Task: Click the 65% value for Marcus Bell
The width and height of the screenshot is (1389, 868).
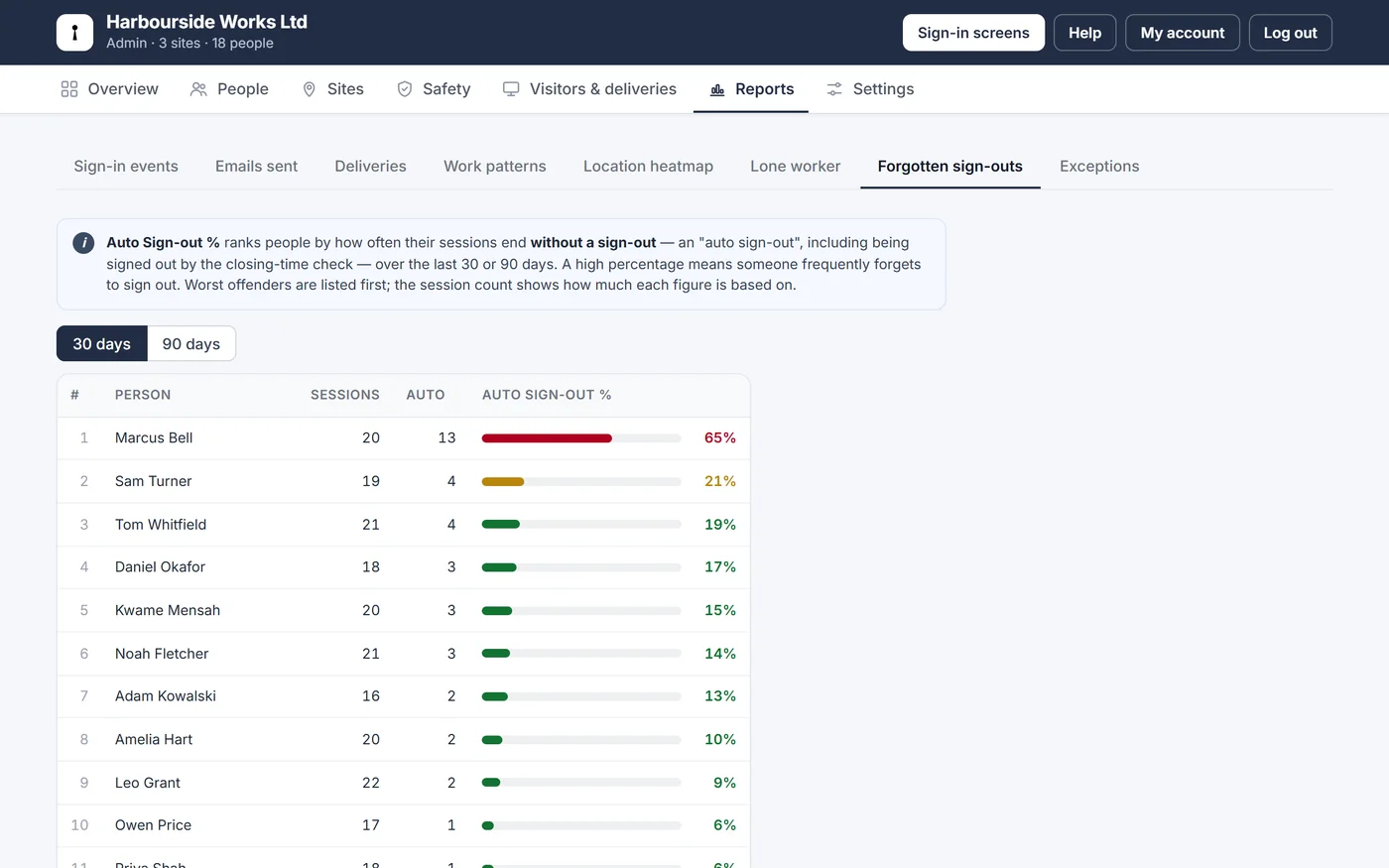Action: coord(720,437)
